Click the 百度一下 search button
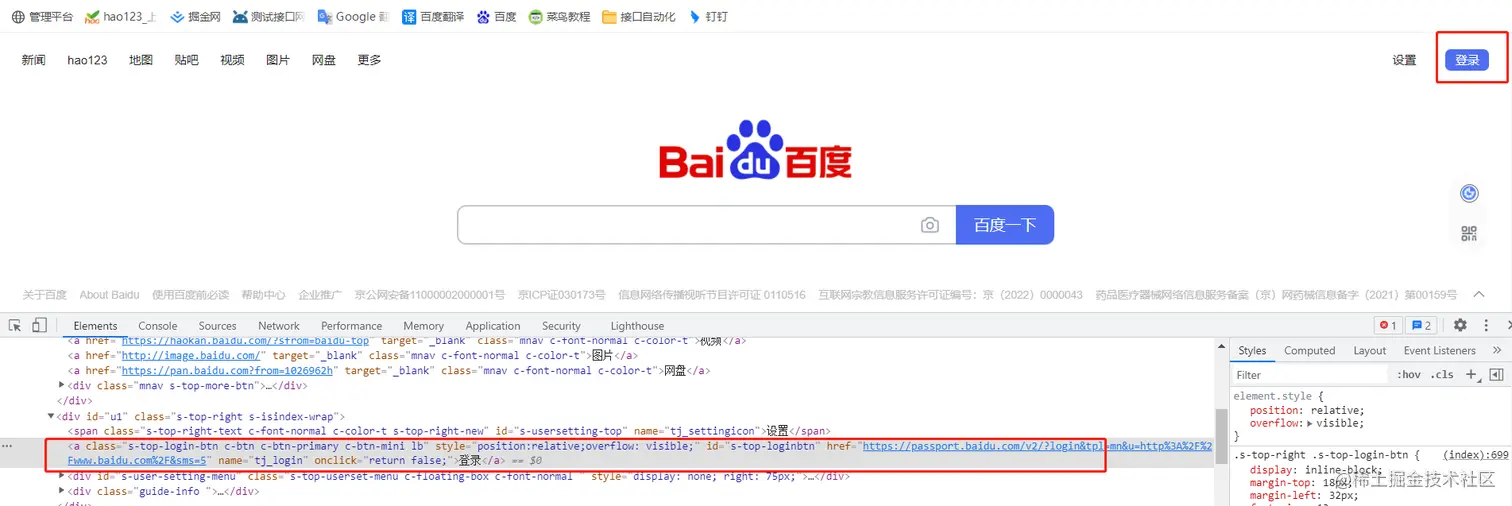This screenshot has height=506, width=1512. pos(1005,225)
